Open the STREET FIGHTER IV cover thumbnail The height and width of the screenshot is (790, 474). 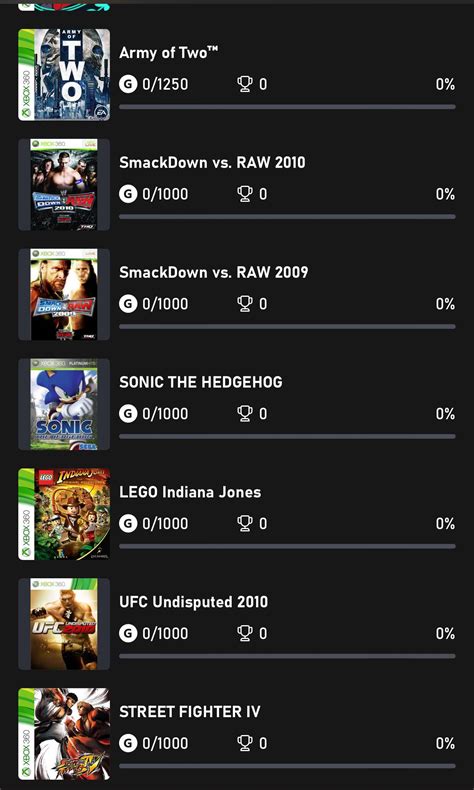(x=64, y=734)
